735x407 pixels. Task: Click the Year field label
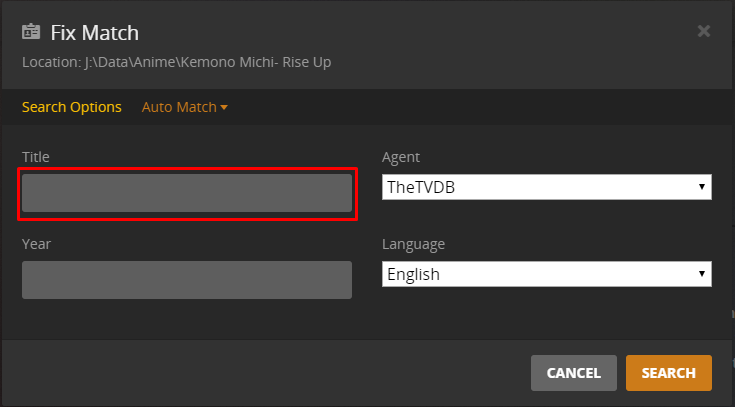(36, 244)
